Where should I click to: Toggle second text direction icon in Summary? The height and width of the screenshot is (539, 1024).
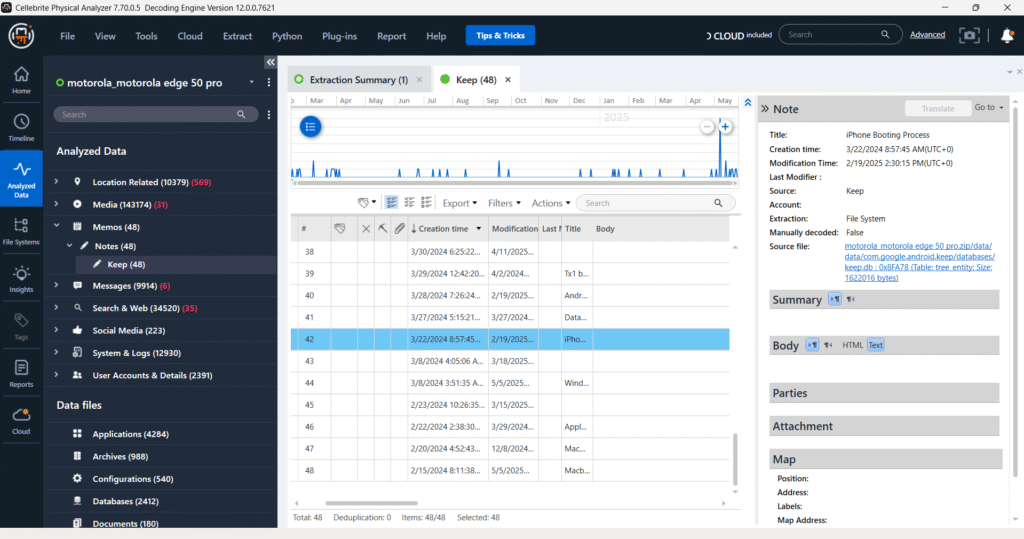point(850,299)
